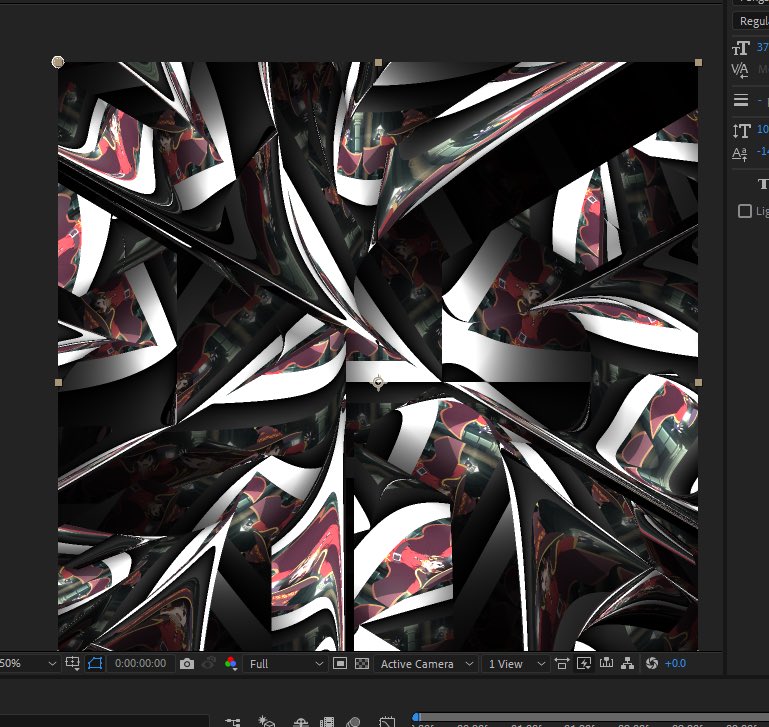Click the baseline shift value -14
Image resolution: width=769 pixels, height=727 pixels.
click(763, 152)
